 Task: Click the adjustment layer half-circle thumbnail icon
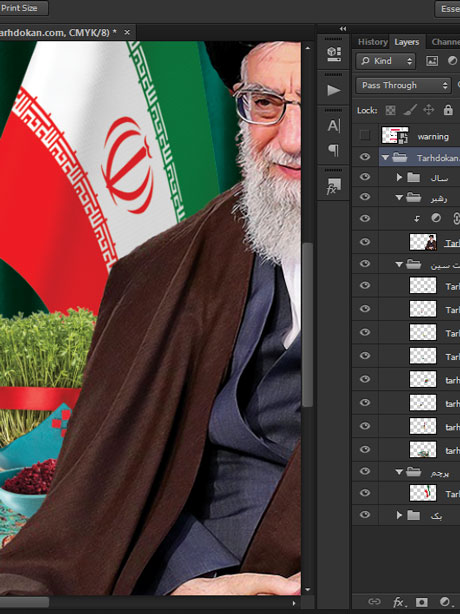click(436, 218)
